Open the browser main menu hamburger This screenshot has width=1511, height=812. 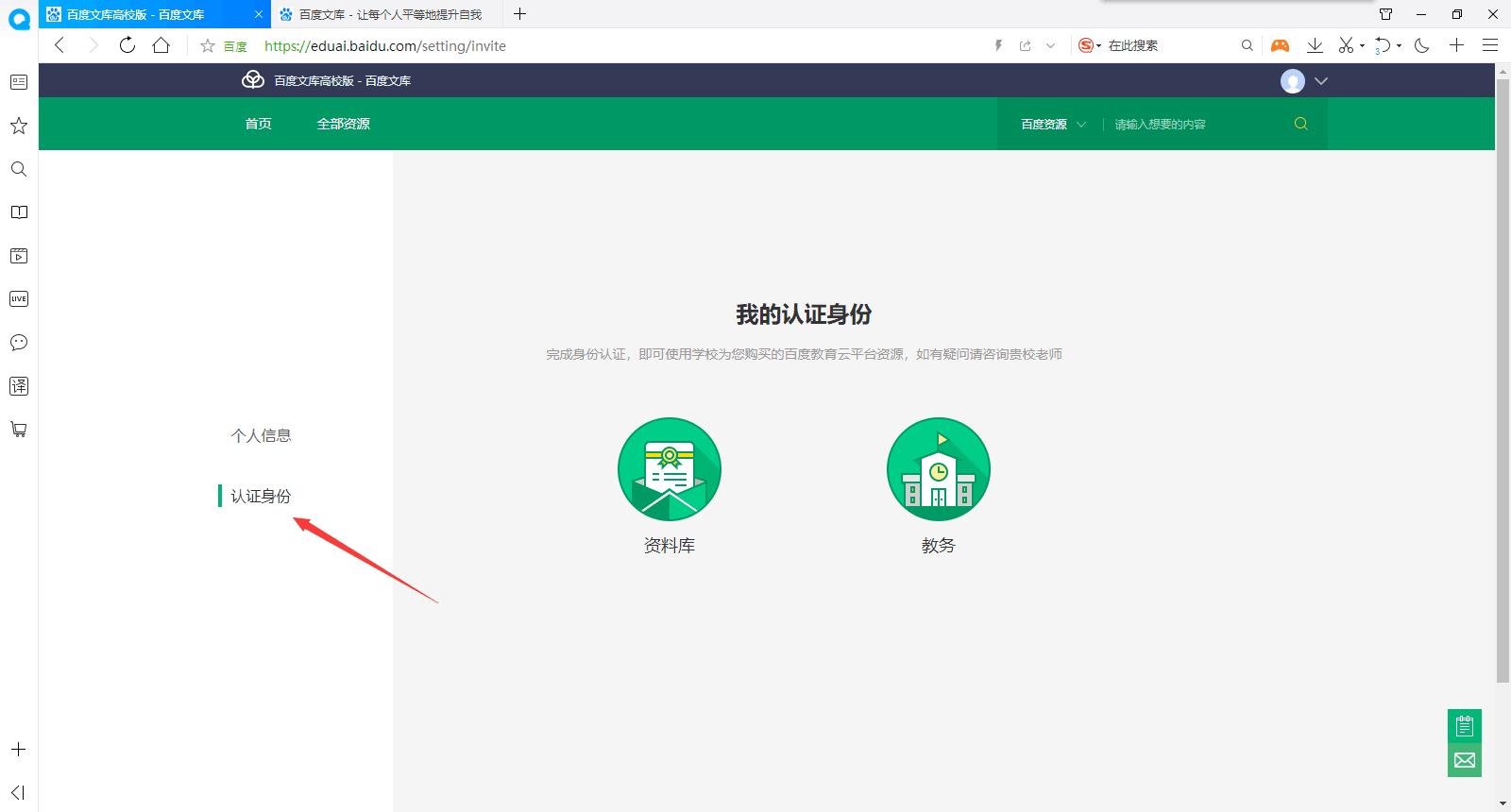coord(1490,45)
